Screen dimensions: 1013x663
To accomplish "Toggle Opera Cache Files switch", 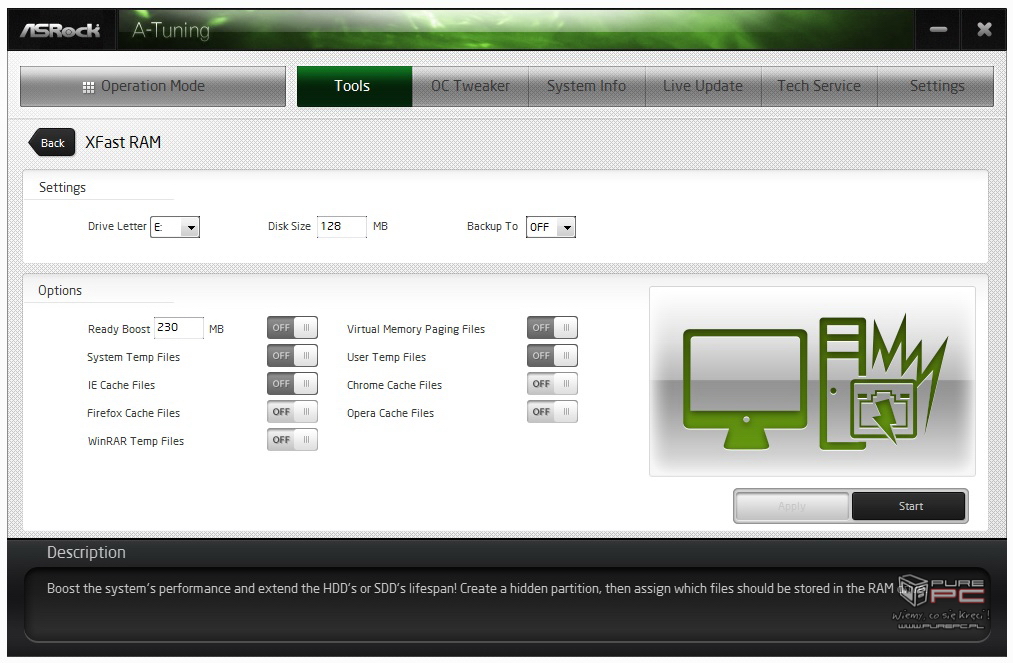I will point(552,412).
